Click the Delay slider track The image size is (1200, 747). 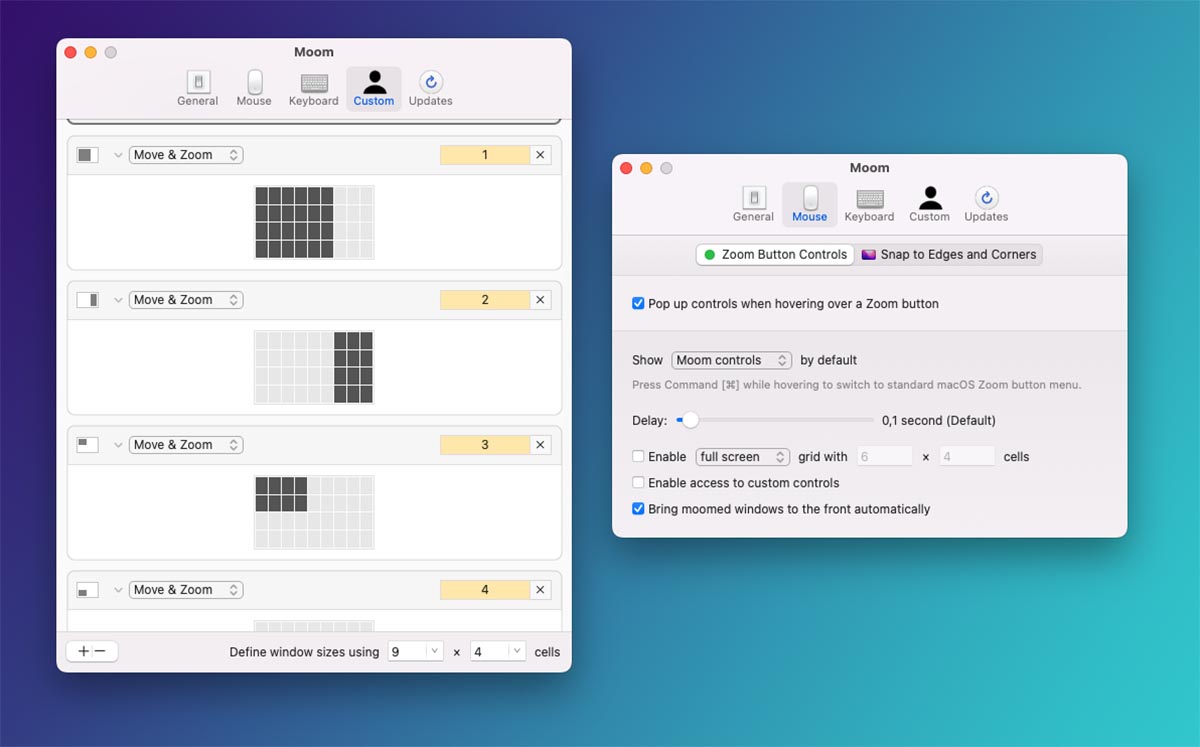[780, 420]
